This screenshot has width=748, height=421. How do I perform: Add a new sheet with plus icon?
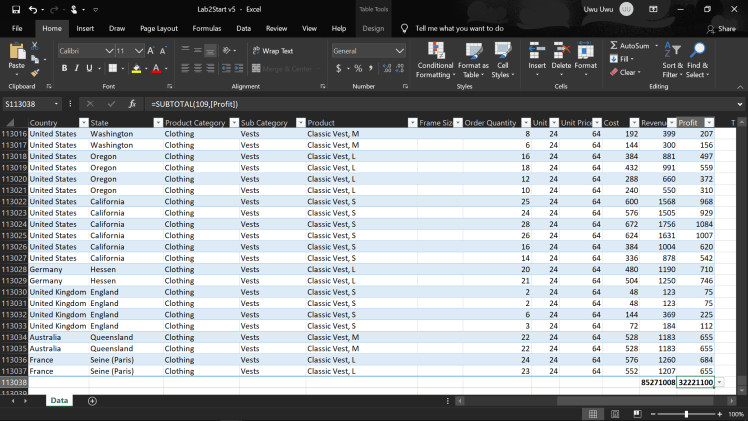92,400
